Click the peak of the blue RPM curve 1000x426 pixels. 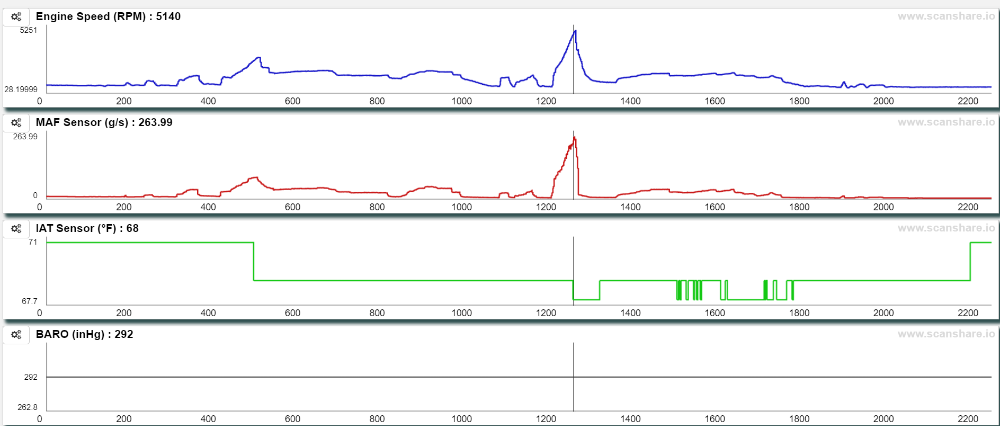(575, 31)
